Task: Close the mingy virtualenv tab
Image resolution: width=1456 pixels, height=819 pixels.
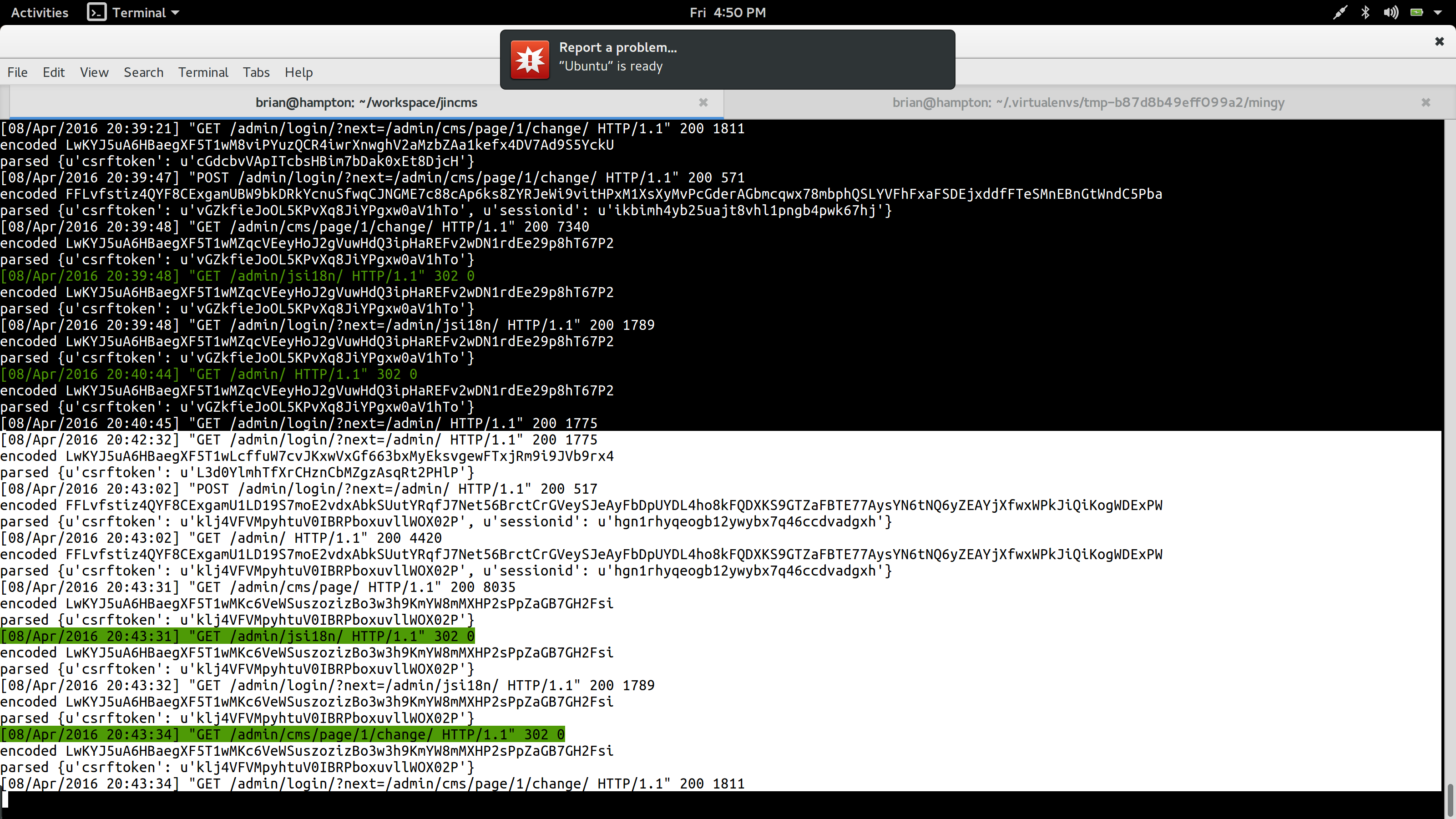Action: point(1426,102)
